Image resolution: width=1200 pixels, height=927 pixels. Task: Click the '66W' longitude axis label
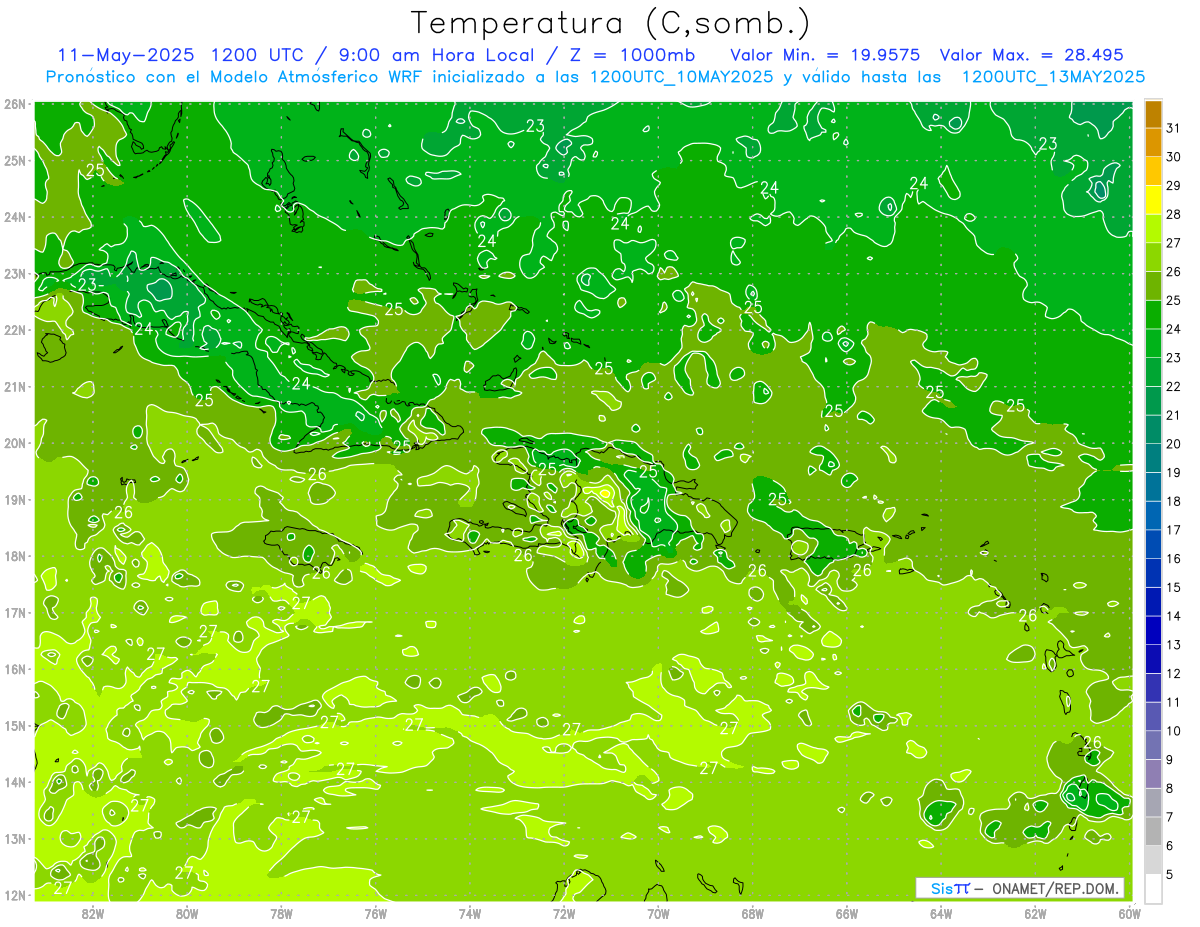846,913
